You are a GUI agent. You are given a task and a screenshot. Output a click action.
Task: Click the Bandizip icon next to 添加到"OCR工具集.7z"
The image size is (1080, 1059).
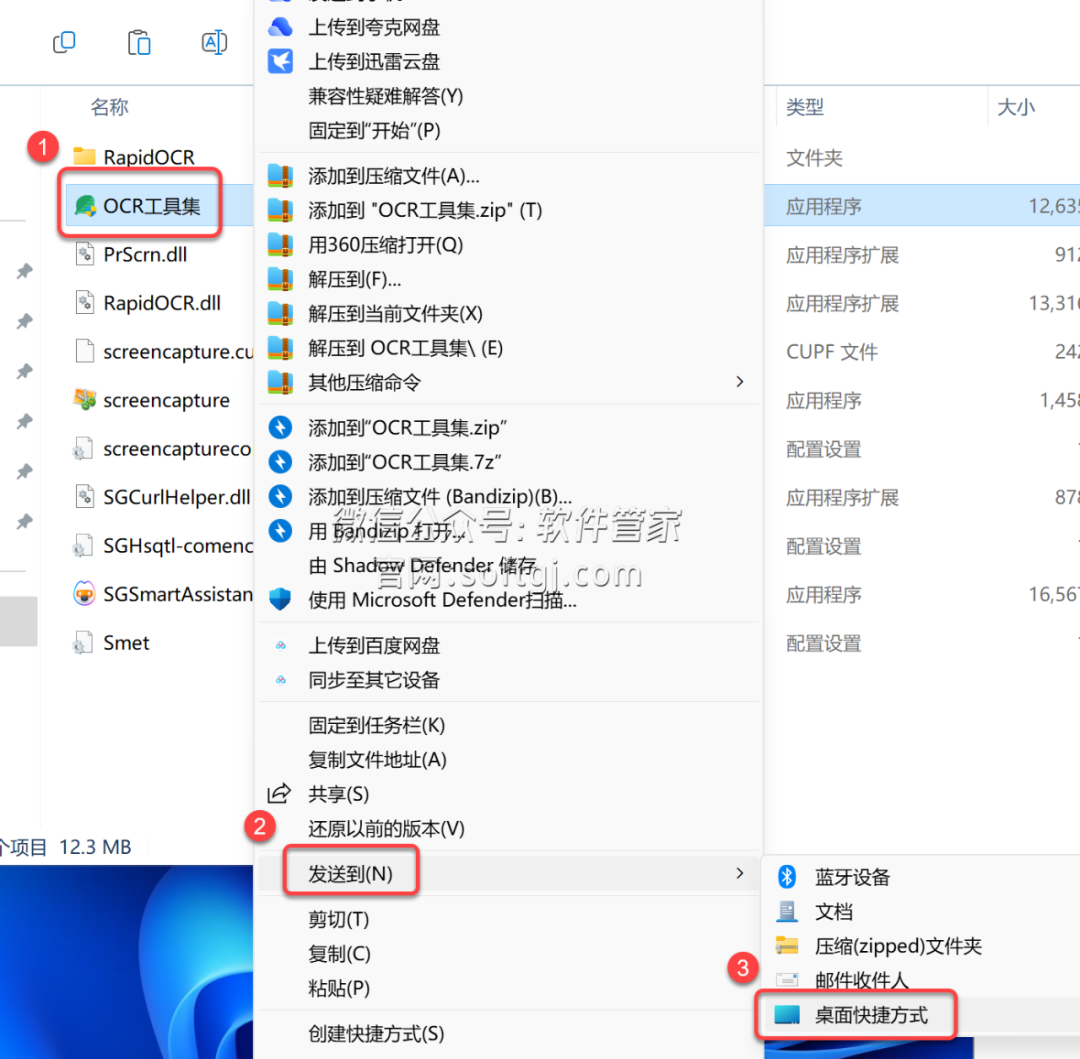(x=280, y=461)
